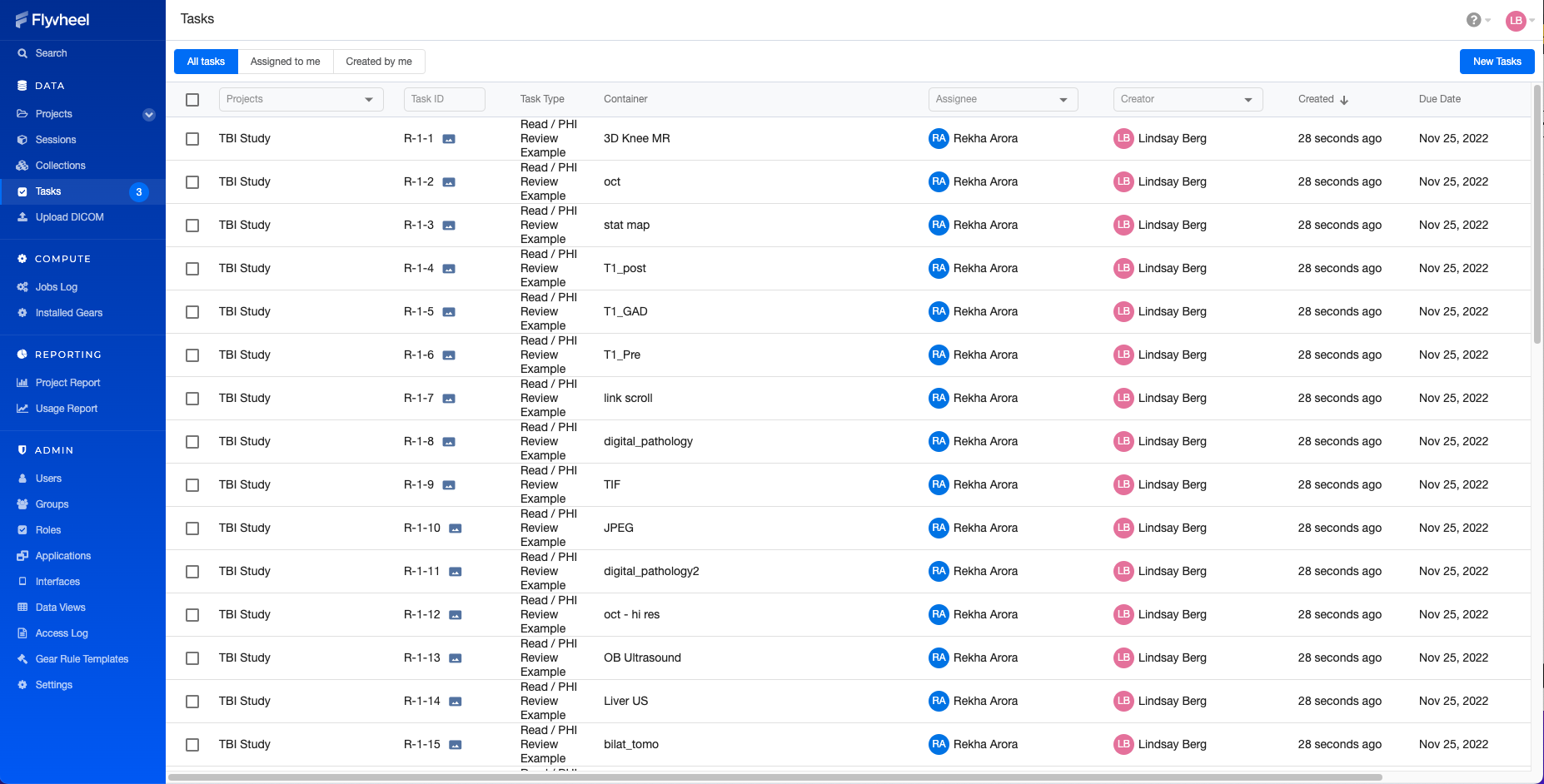Click the Upload DICOM icon
Screen dimensions: 1544x784
(x=22, y=216)
